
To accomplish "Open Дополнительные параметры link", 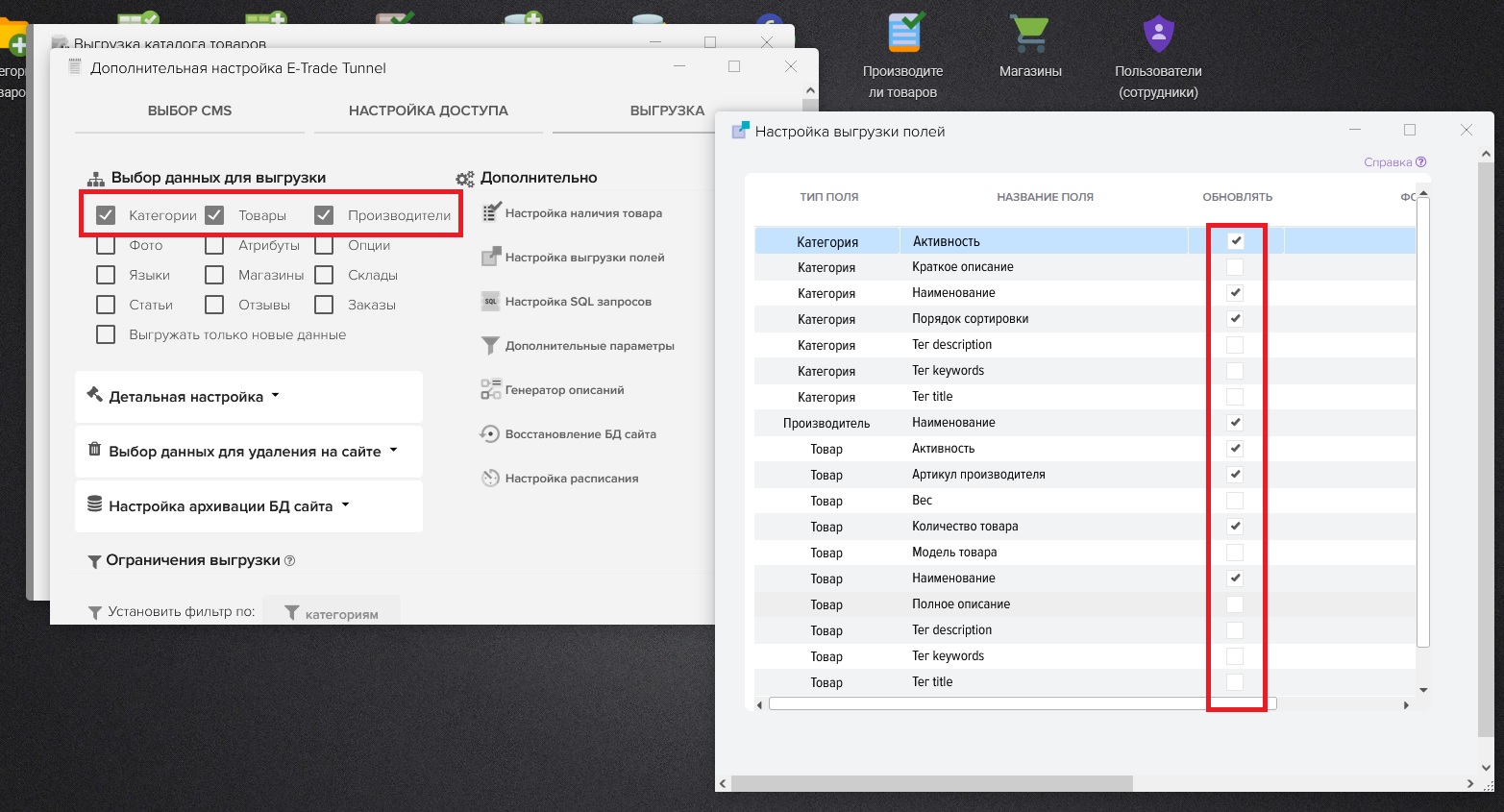I will [x=590, y=346].
